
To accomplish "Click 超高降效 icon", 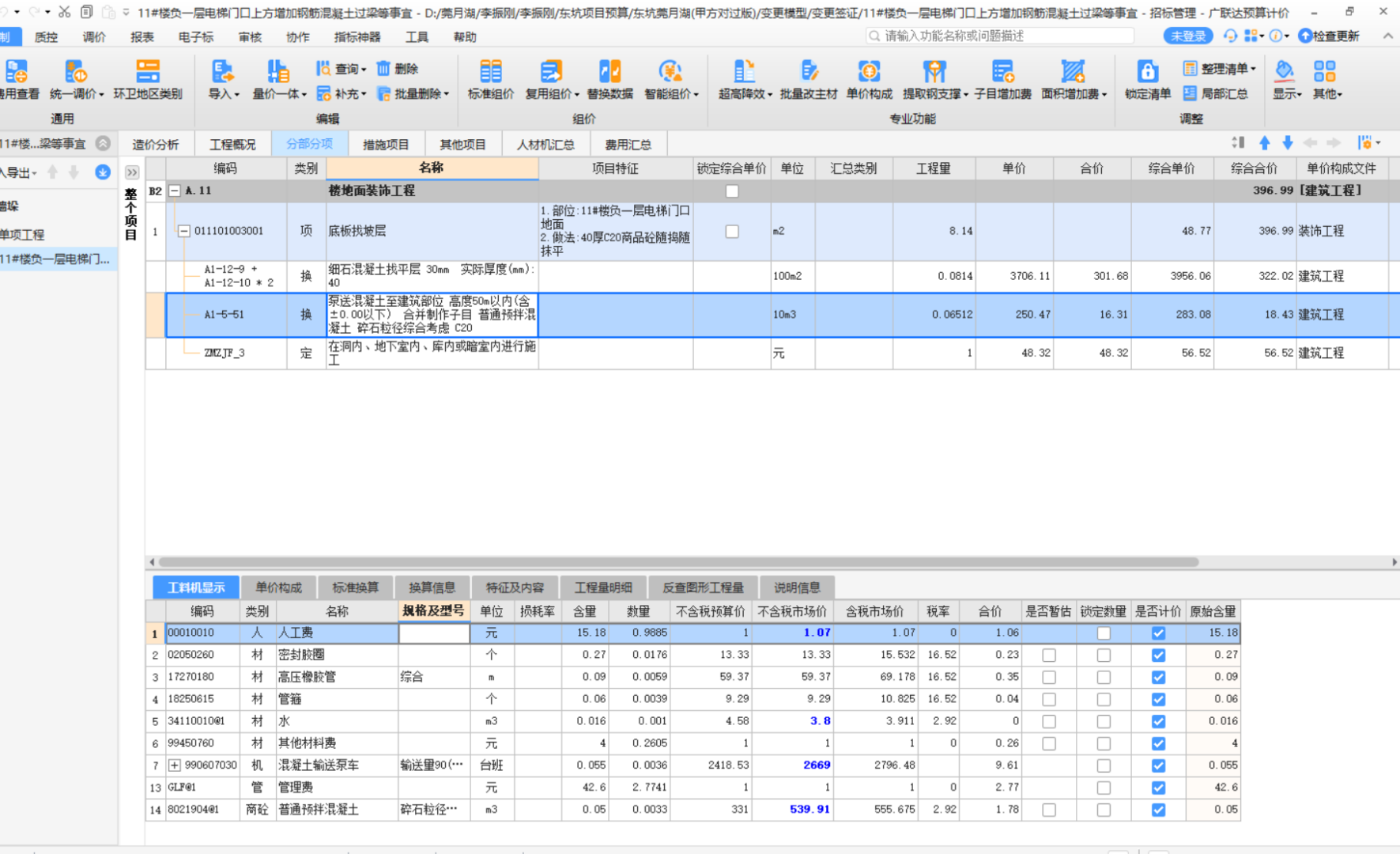I will (744, 71).
